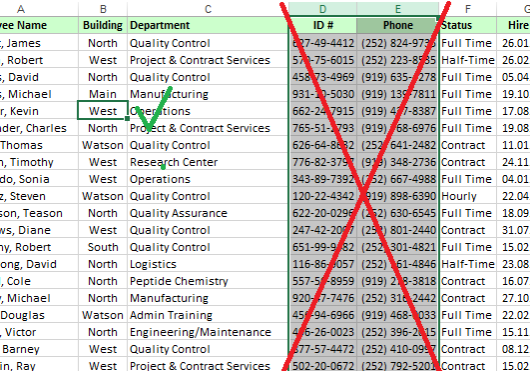Viewport: 530px width, 371px height.
Task: Select column C header
Action: coord(208,8)
